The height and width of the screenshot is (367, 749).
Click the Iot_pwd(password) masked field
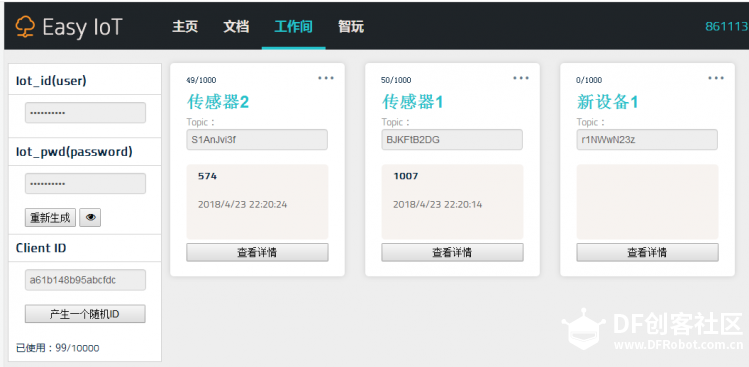pos(86,184)
